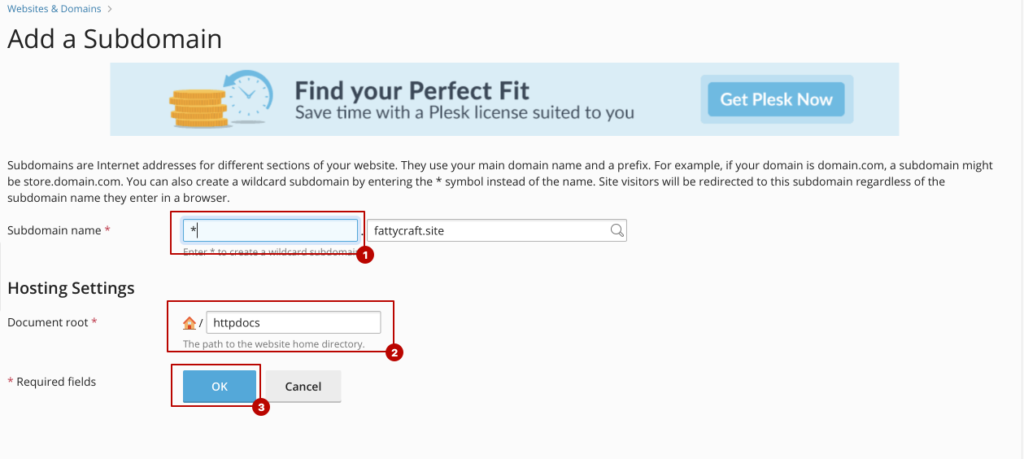Go to Websites & Domains breadcrumb
Viewport: 1024px width, 459px height.
(x=54, y=9)
